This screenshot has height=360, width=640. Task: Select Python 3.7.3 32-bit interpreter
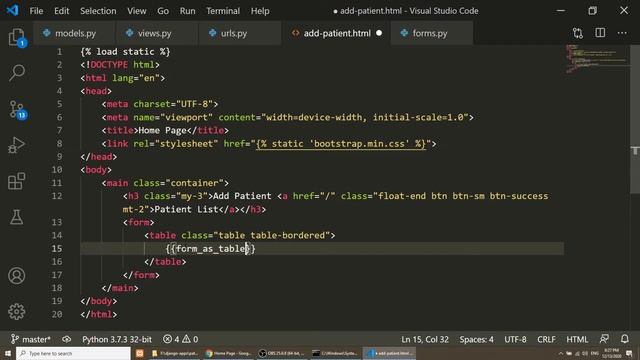[x=117, y=339]
